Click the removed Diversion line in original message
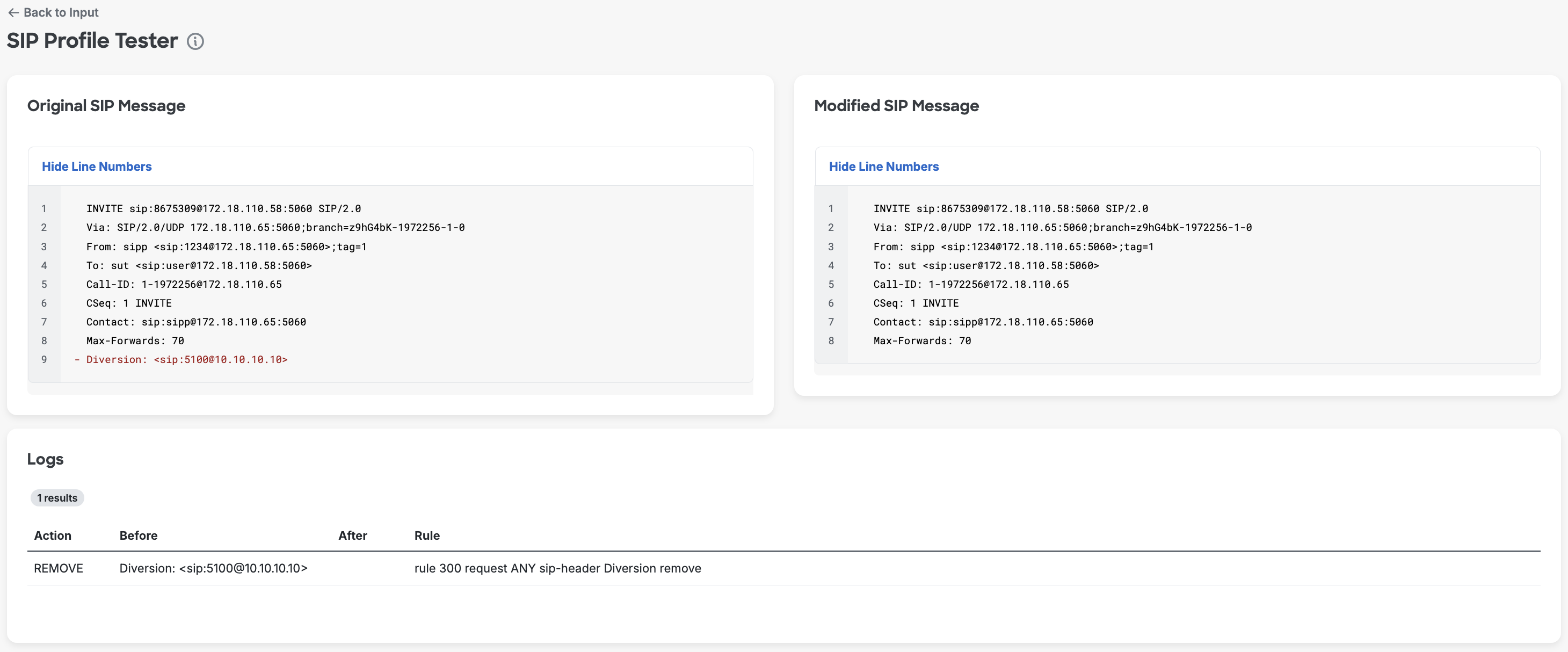 181,360
